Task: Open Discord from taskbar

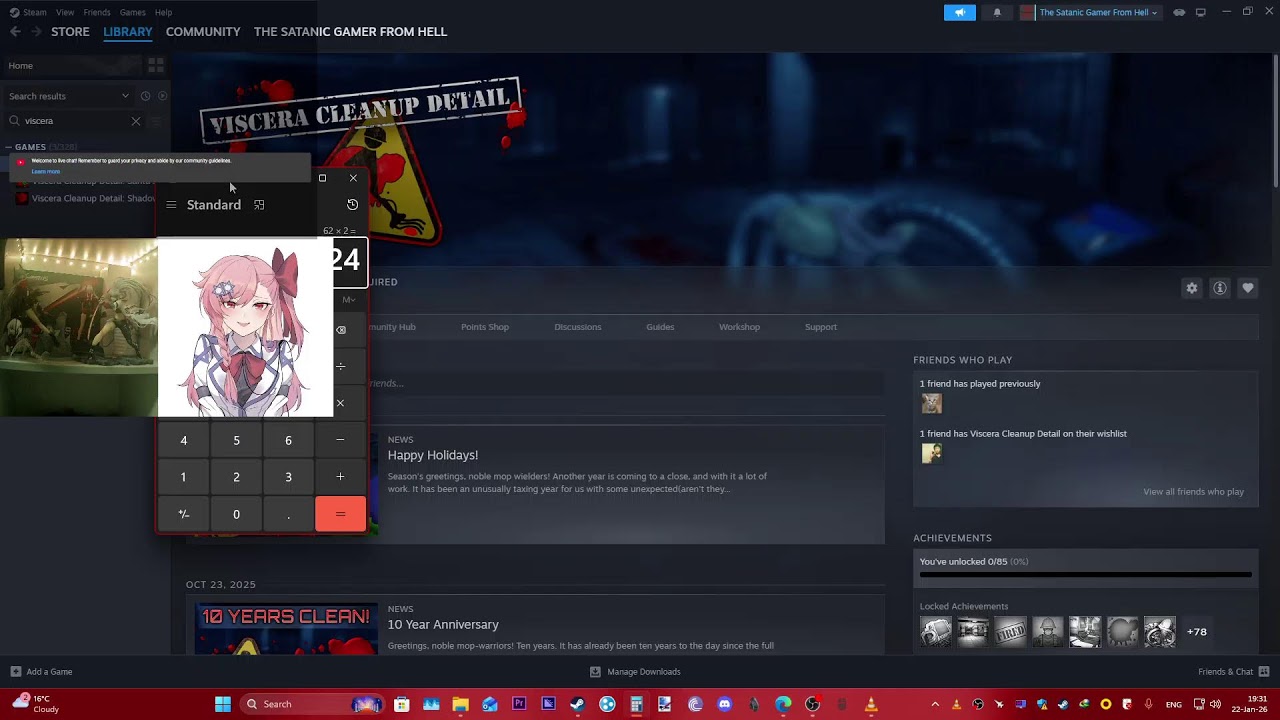Action: 725,704
